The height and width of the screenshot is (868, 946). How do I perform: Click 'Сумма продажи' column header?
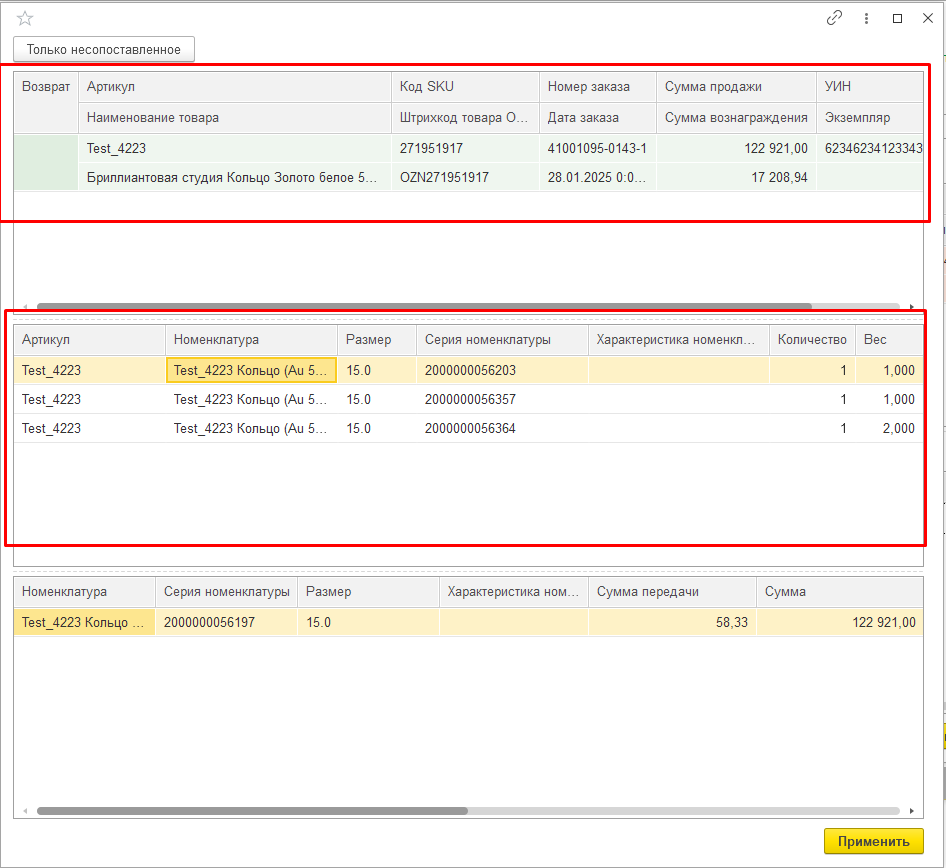736,87
